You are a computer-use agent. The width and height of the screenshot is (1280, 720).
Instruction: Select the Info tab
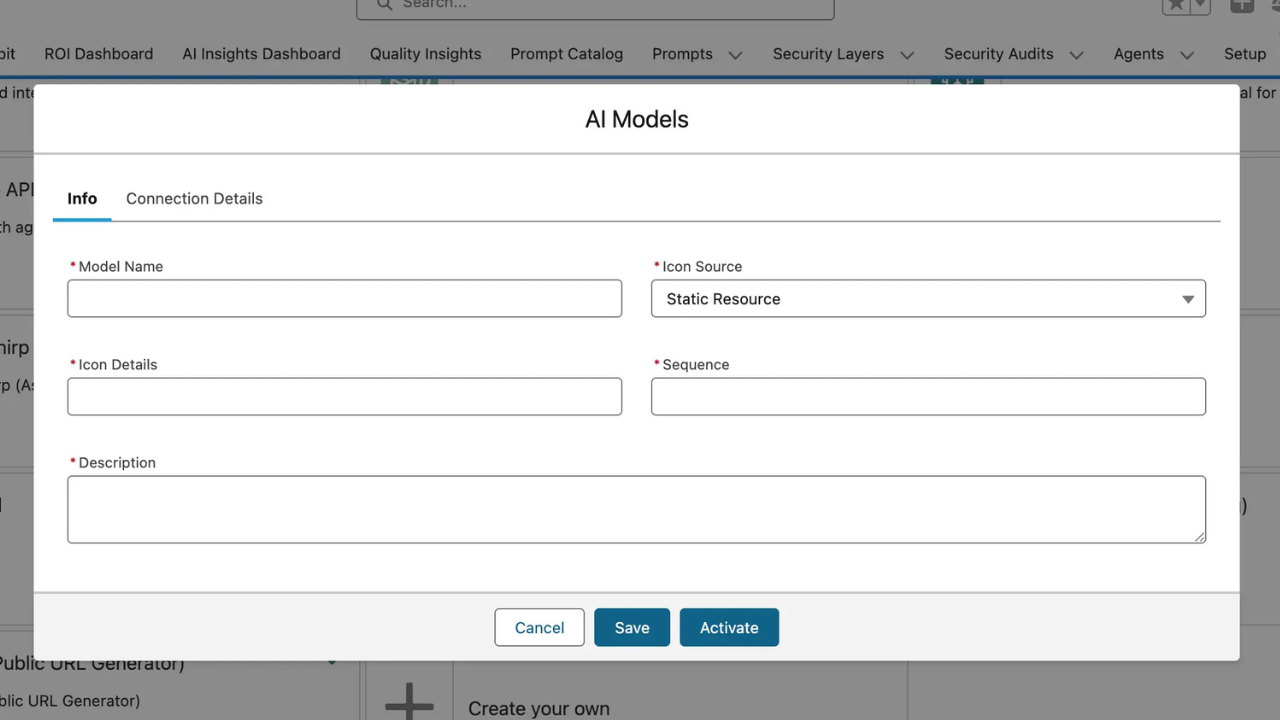(x=82, y=199)
